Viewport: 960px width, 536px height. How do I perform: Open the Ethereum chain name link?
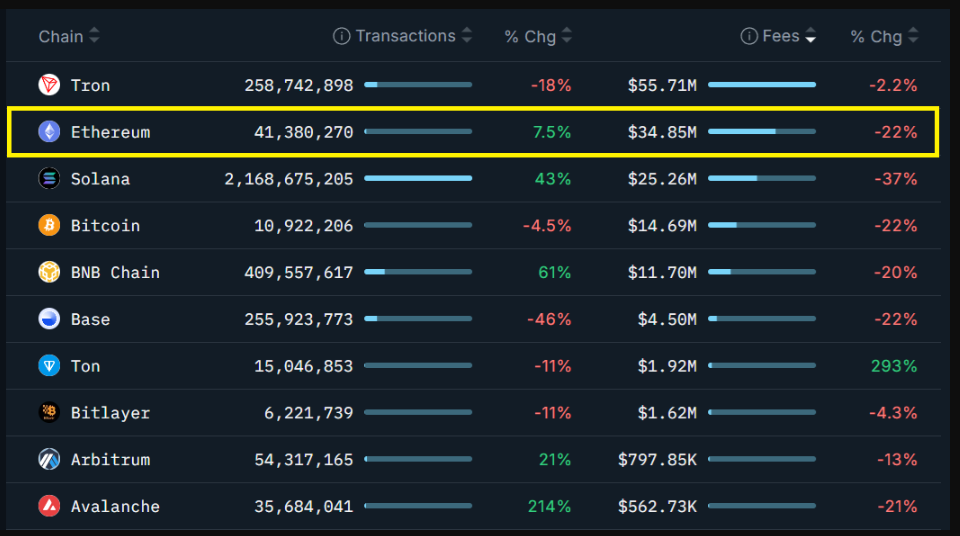coord(110,132)
